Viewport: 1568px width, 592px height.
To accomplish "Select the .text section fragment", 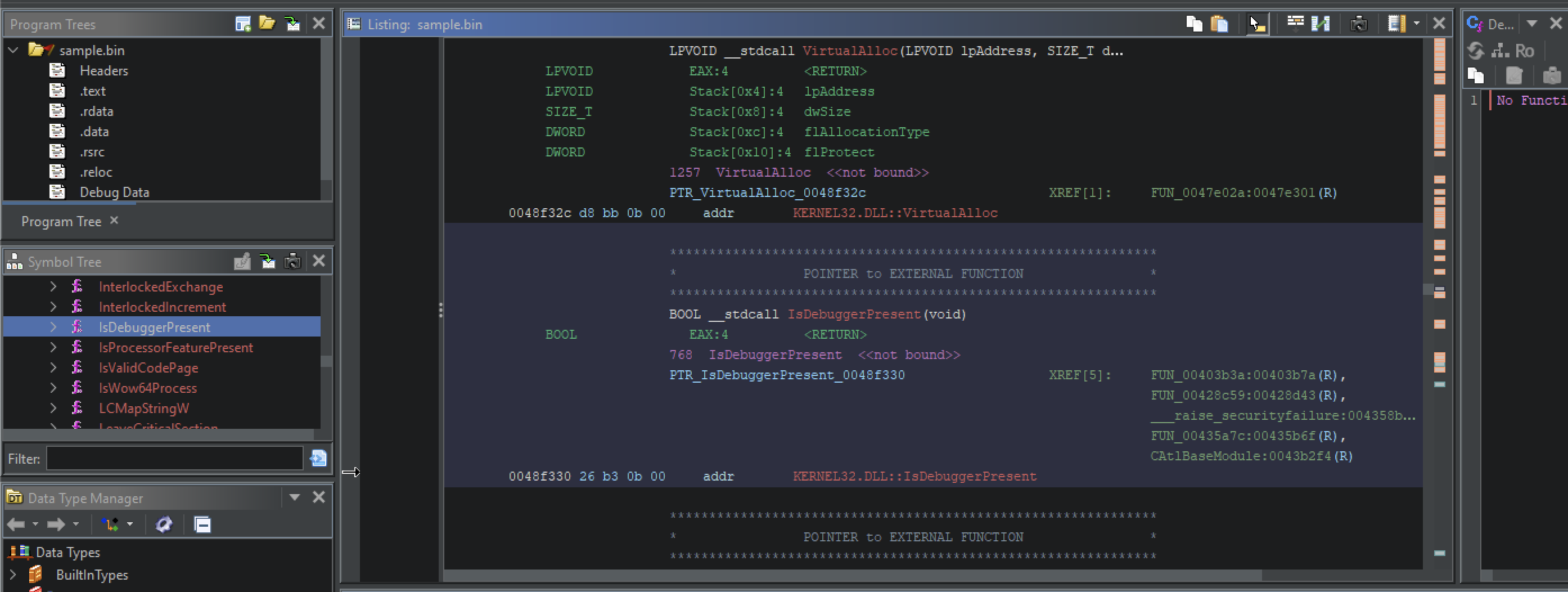I will click(x=93, y=91).
